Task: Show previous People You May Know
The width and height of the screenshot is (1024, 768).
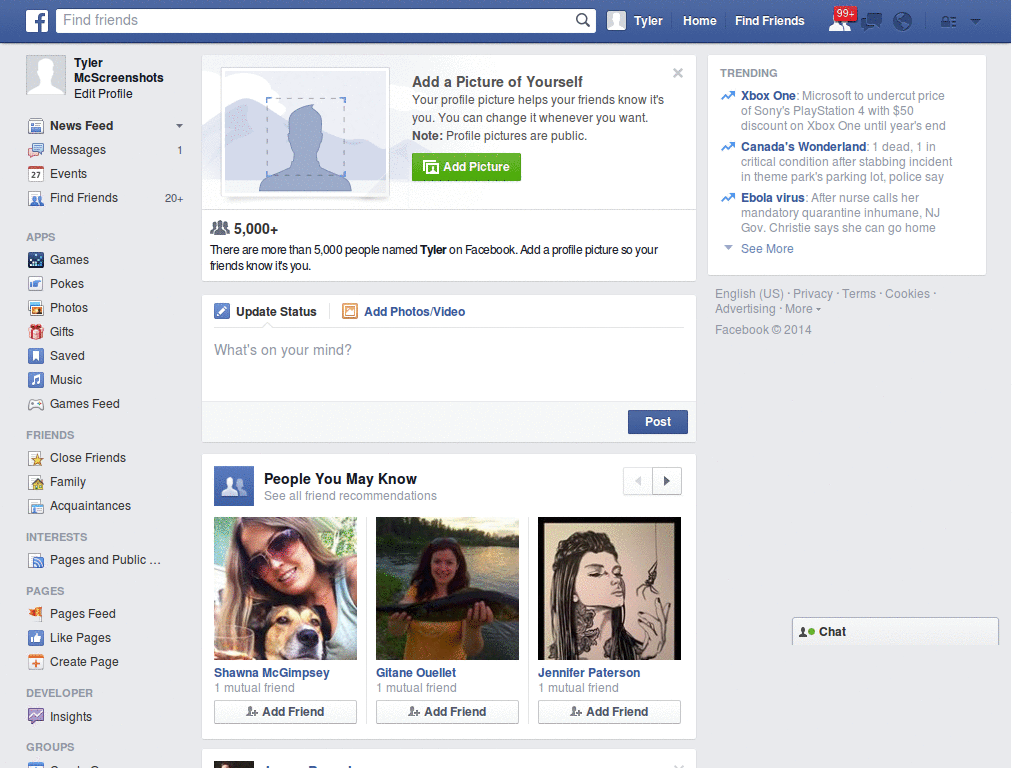Action: [x=638, y=481]
